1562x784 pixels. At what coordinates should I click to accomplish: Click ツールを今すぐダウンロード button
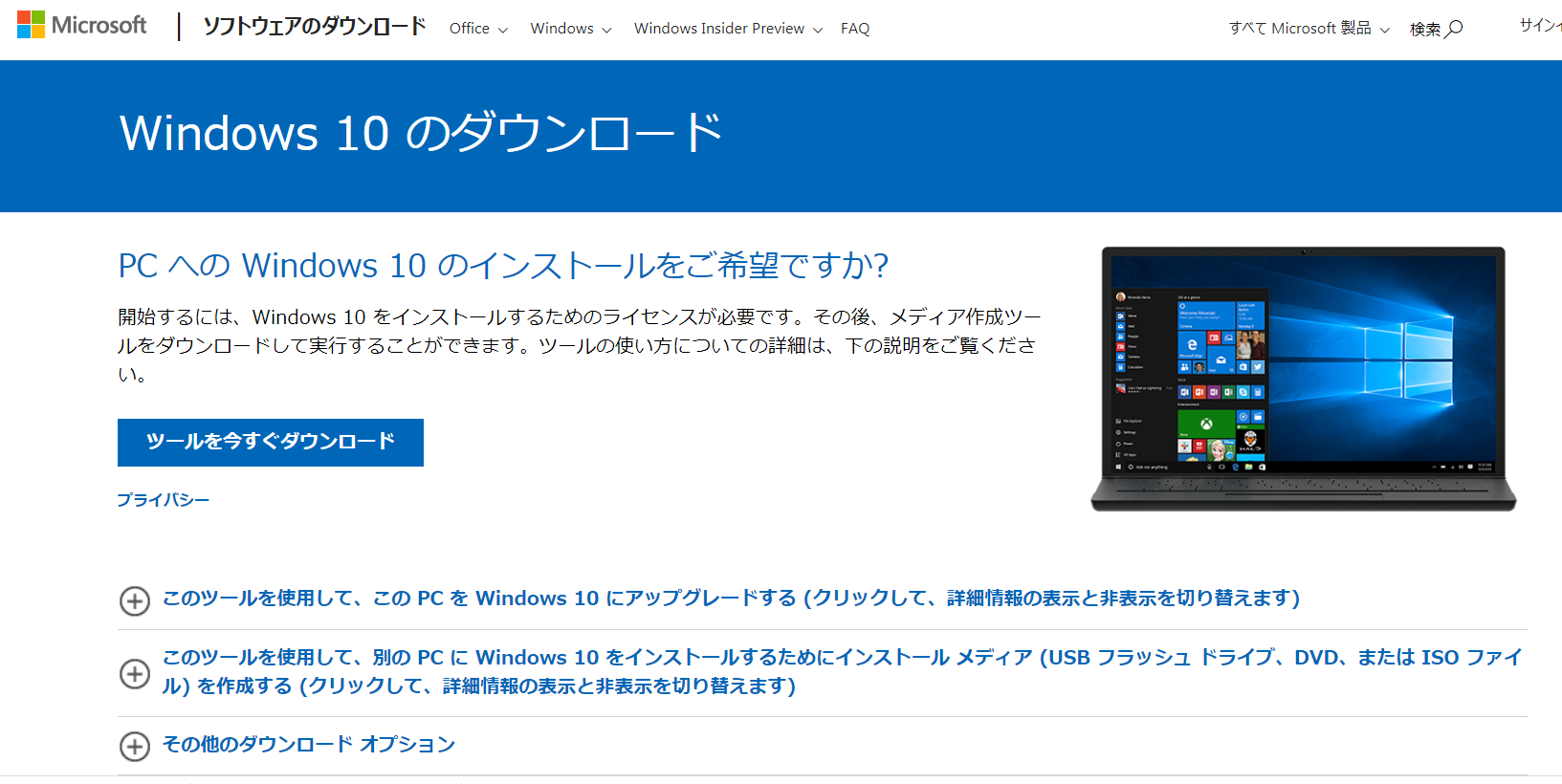coord(271,442)
